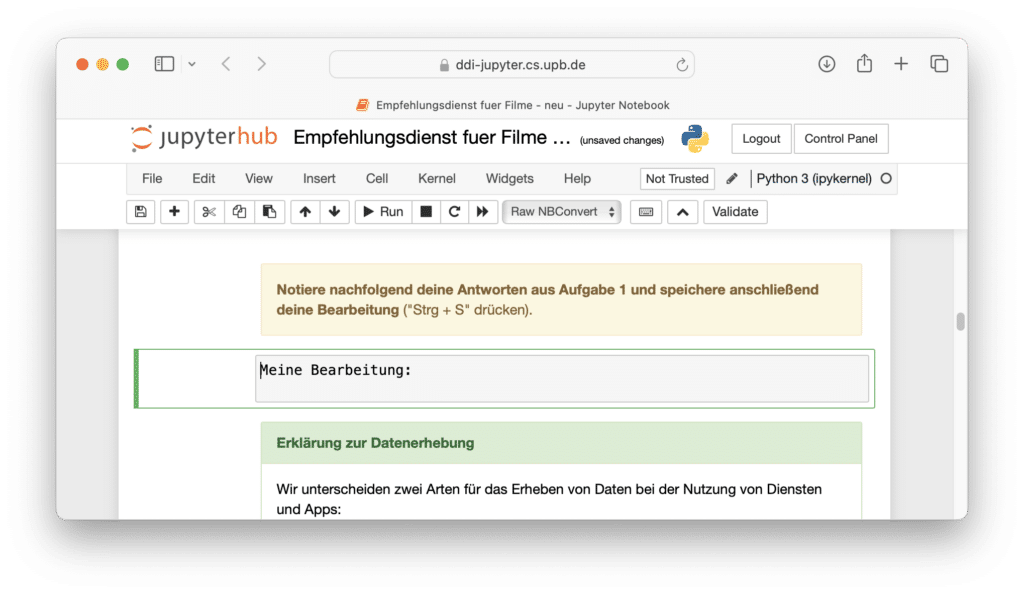Click the notebook title Empfehlungsdienst fuer Filme
Screen dimensions: 1024x594
(x=432, y=138)
